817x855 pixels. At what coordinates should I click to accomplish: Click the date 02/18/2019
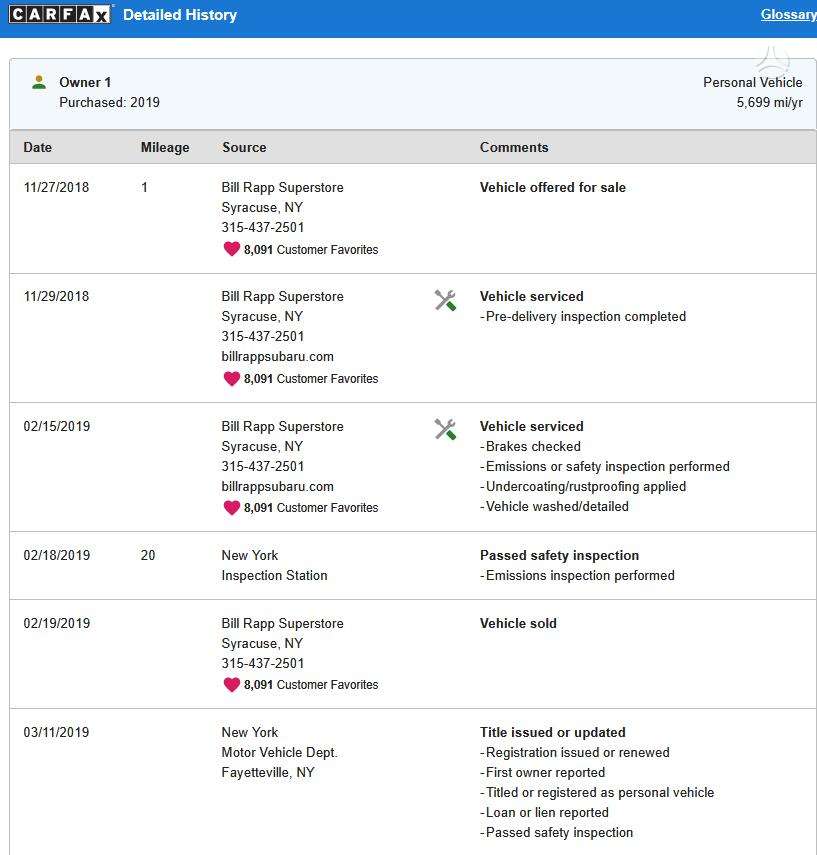[57, 556]
